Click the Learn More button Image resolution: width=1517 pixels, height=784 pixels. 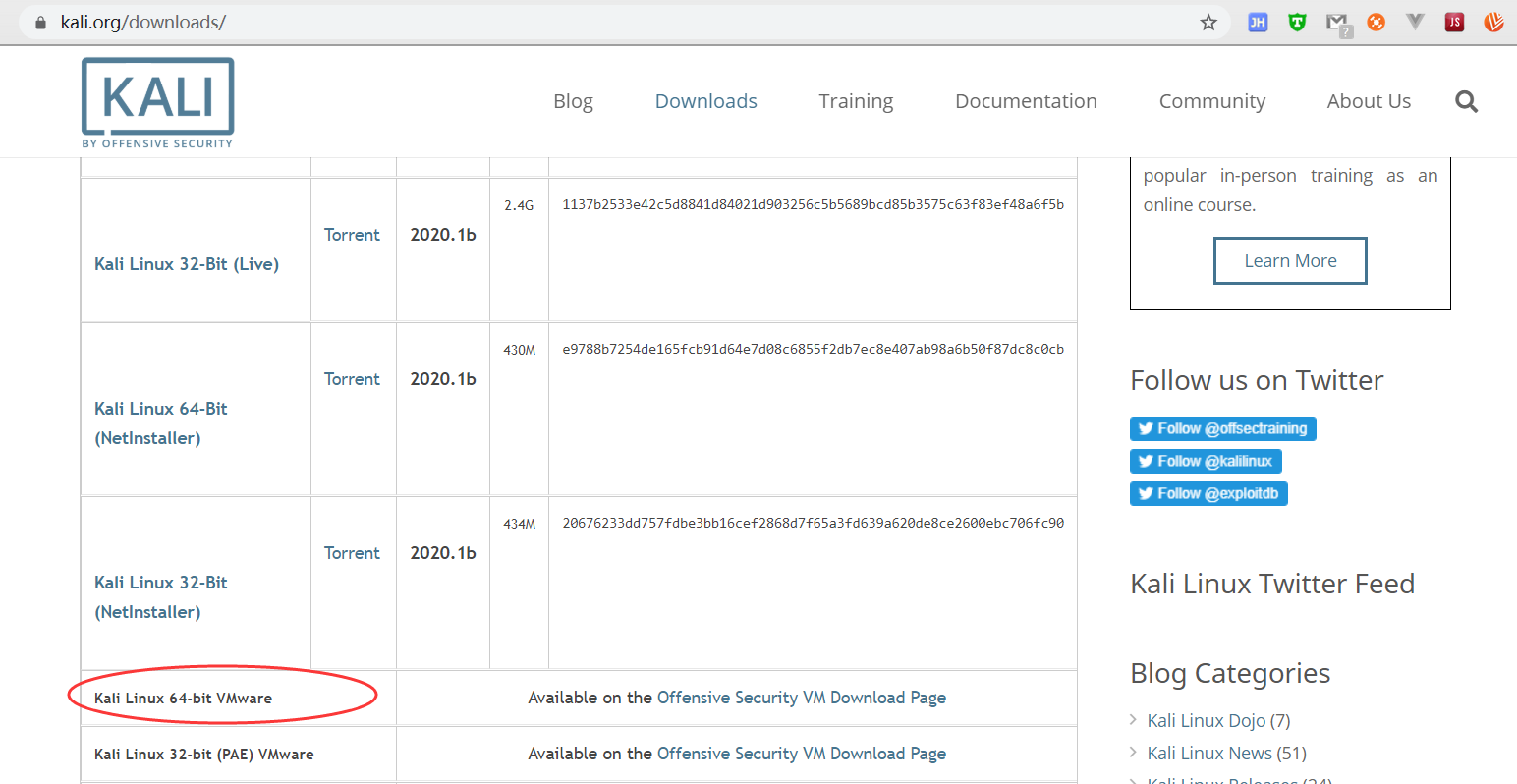pos(1290,261)
